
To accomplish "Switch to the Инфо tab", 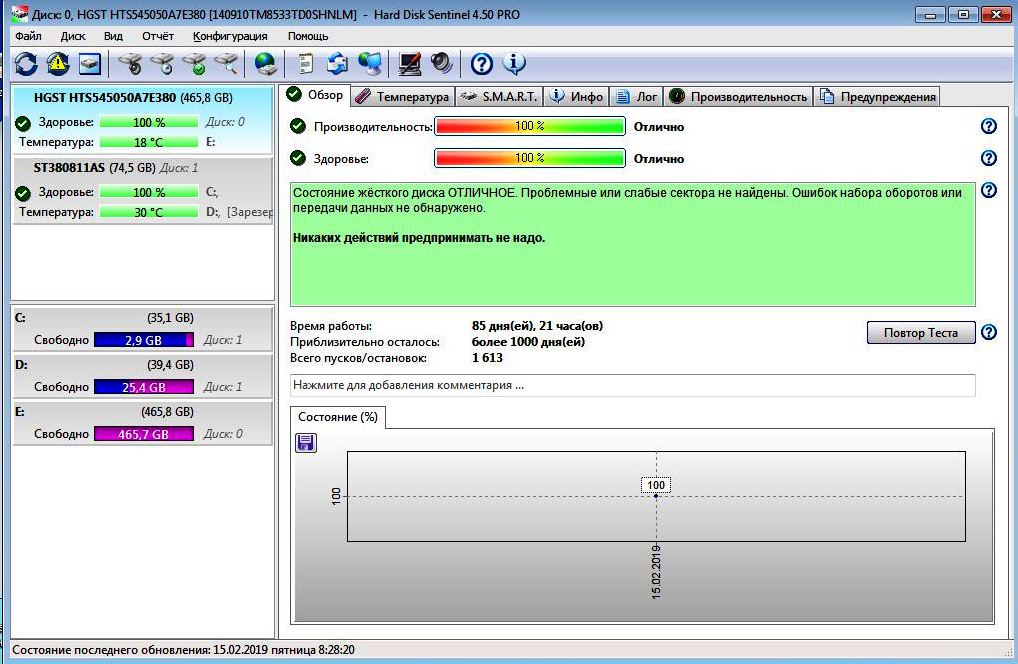I will tap(577, 97).
